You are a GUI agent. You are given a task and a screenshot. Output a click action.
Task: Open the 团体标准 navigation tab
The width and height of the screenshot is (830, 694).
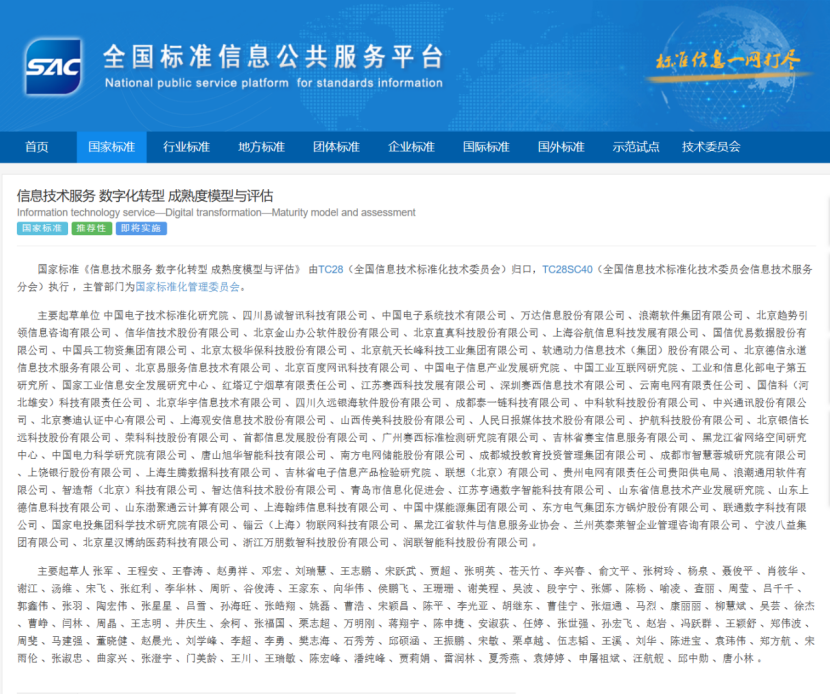[336, 147]
